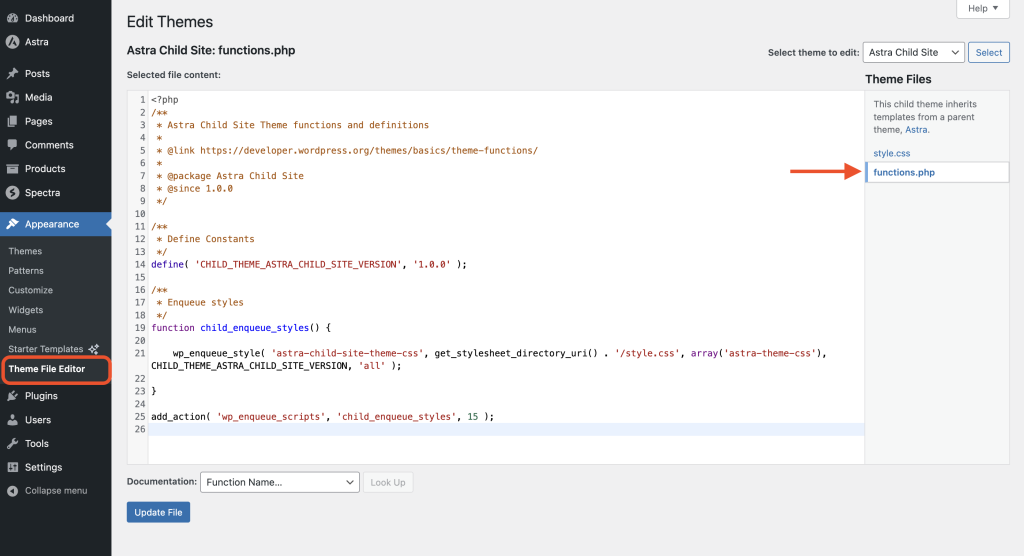Image resolution: width=1024 pixels, height=556 pixels.
Task: Open Comments section
Action: pyautogui.click(x=49, y=145)
